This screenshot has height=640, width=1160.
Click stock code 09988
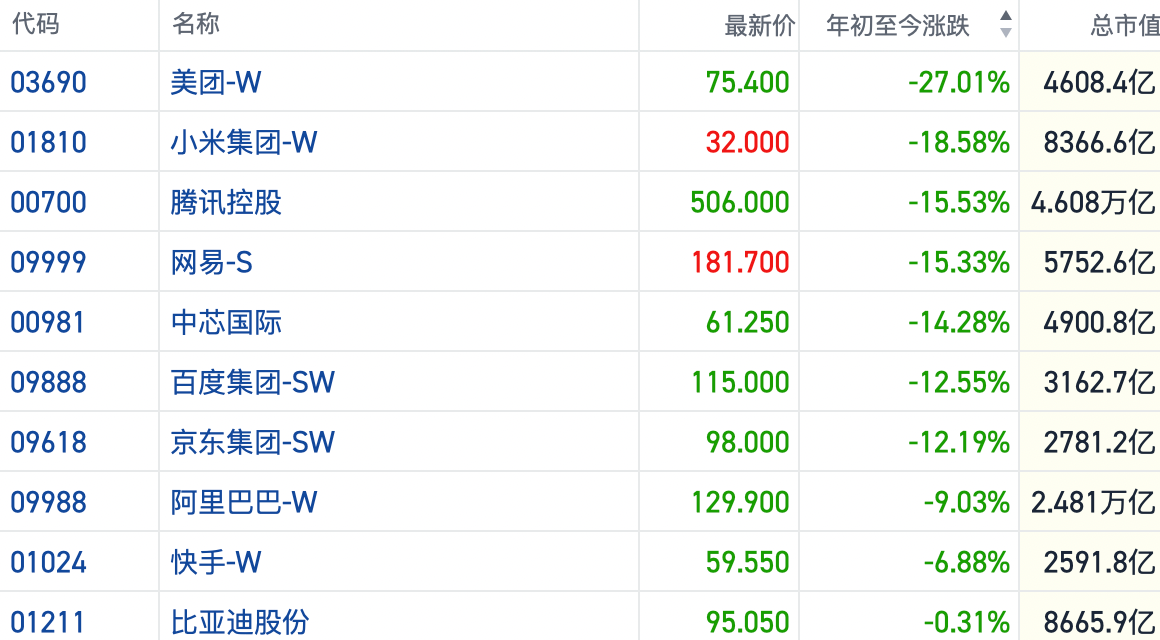click(49, 502)
